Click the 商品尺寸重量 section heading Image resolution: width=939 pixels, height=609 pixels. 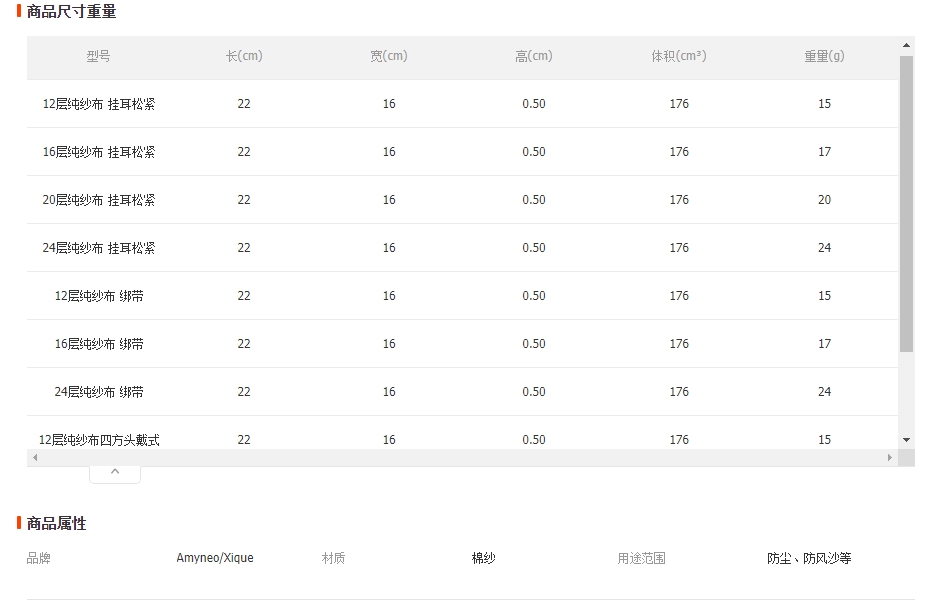(x=71, y=11)
